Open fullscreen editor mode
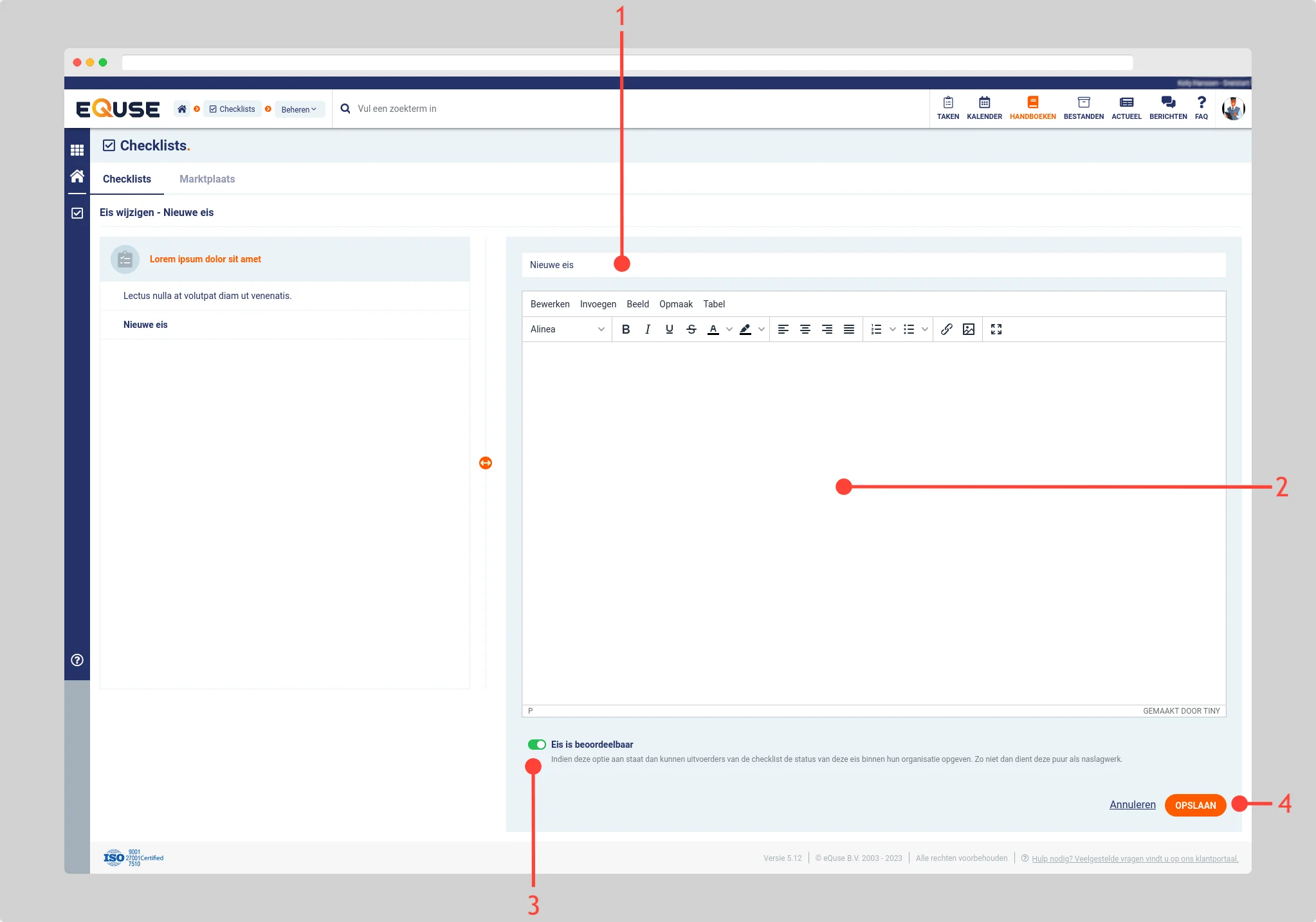This screenshot has height=922, width=1316. click(x=996, y=329)
